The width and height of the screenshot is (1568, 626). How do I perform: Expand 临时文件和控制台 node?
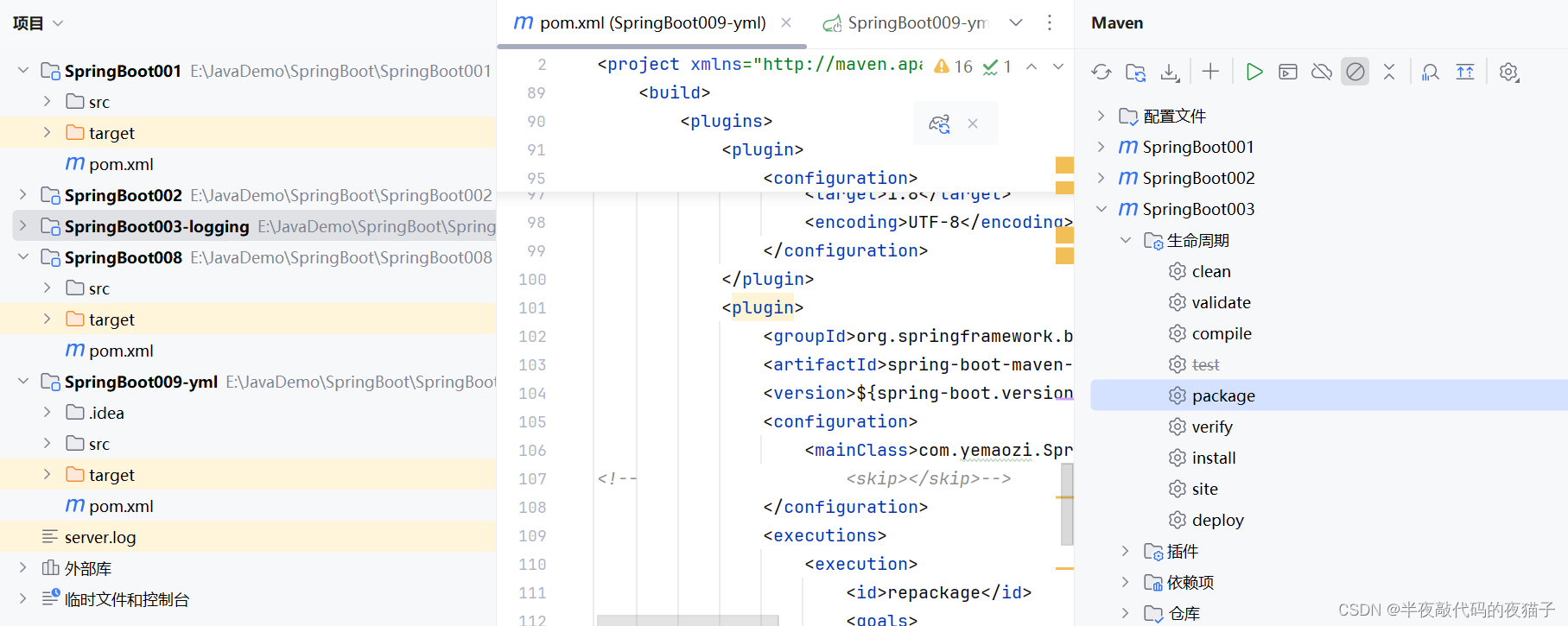tap(23, 598)
